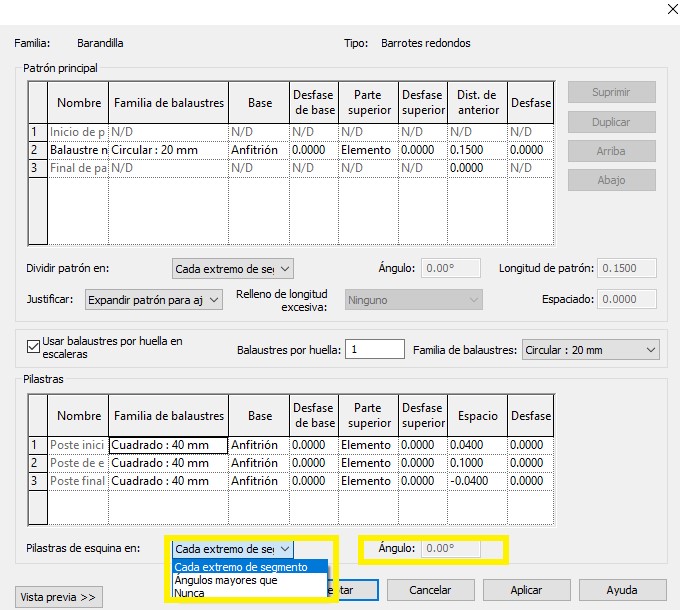The width and height of the screenshot is (680, 610).
Task: Click the 'Poste inicial' Cuadrado : 40 mm cell
Action: 168,445
